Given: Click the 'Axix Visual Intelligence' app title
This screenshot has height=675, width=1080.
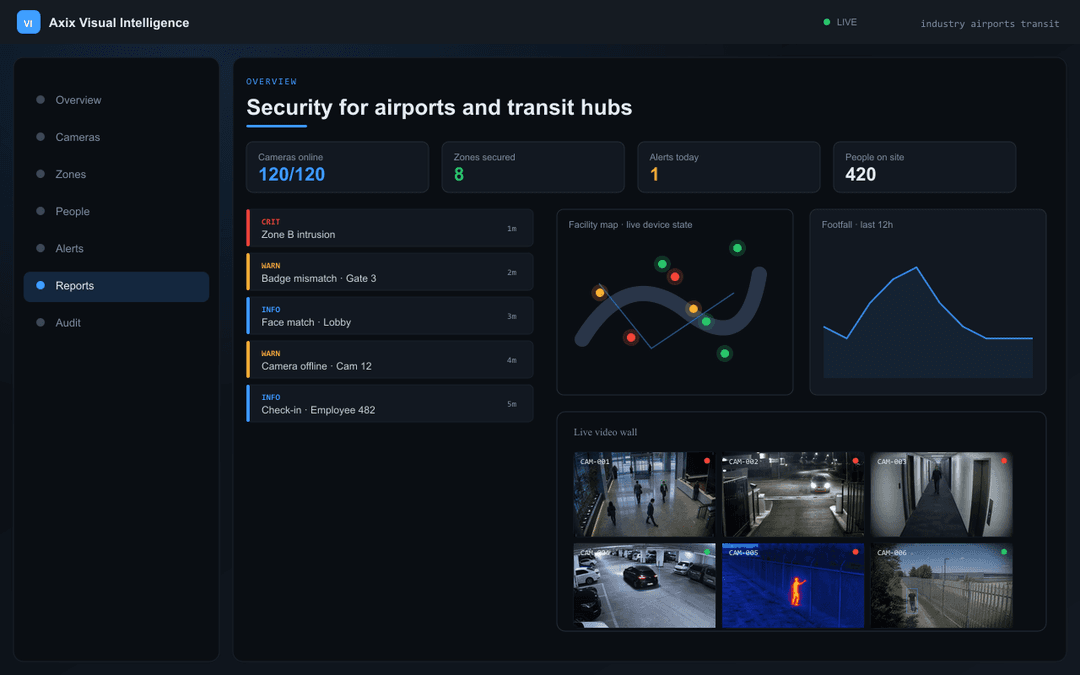Looking at the screenshot, I should pos(119,23).
